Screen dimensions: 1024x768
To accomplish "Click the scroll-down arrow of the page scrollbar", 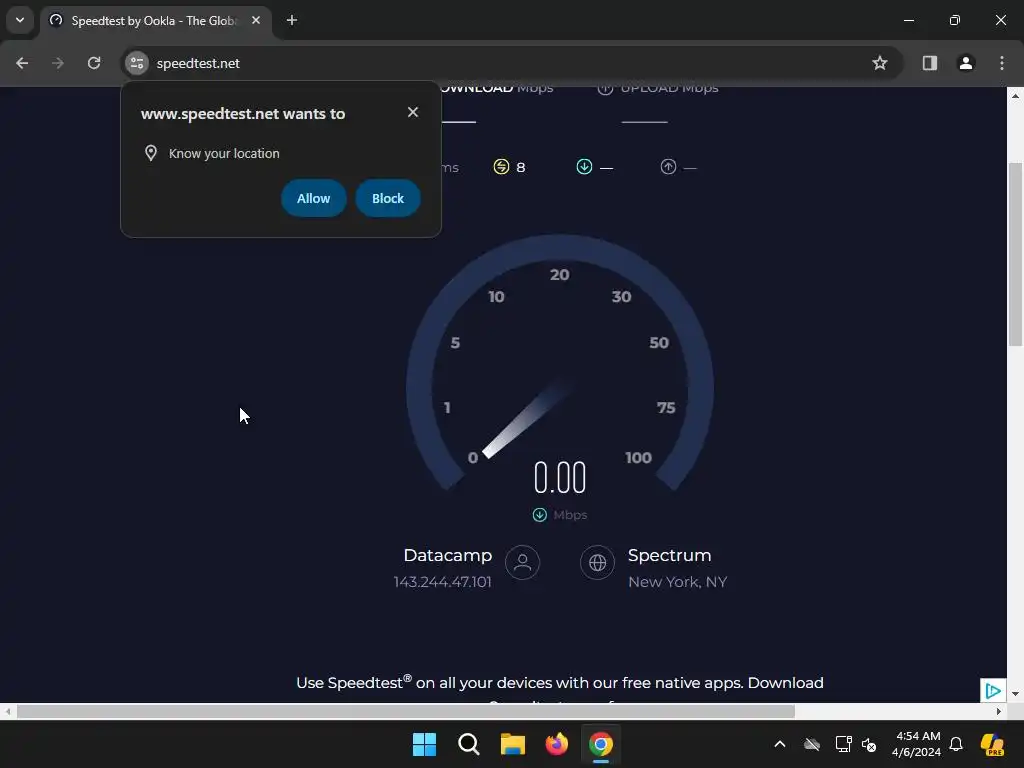I will [x=1015, y=694].
